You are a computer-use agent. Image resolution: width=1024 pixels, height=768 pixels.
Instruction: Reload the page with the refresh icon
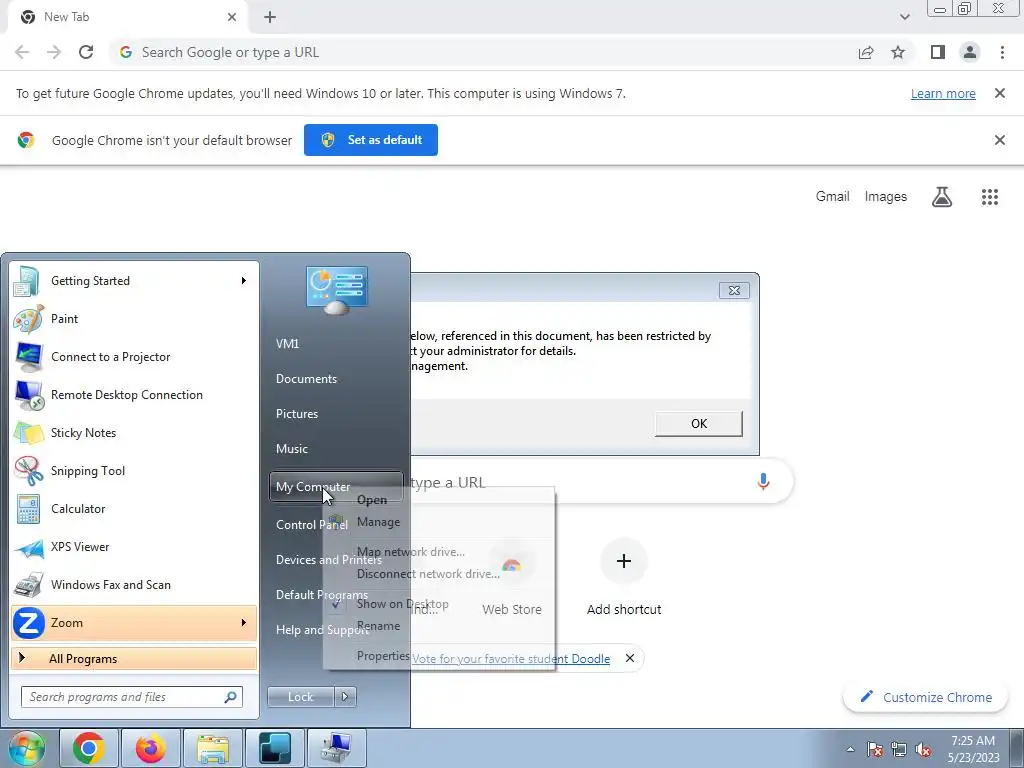click(x=86, y=52)
